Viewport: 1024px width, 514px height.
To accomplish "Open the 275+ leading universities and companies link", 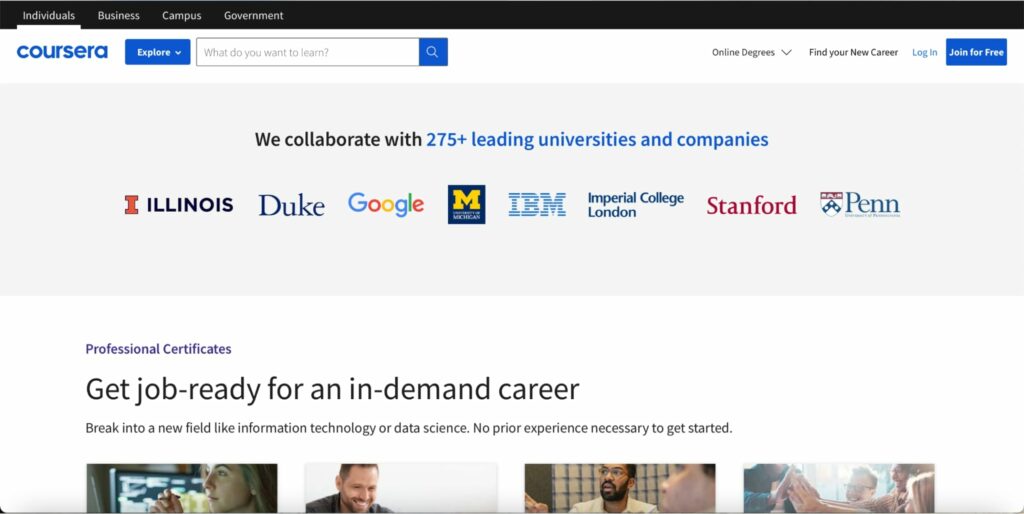I will (x=597, y=139).
